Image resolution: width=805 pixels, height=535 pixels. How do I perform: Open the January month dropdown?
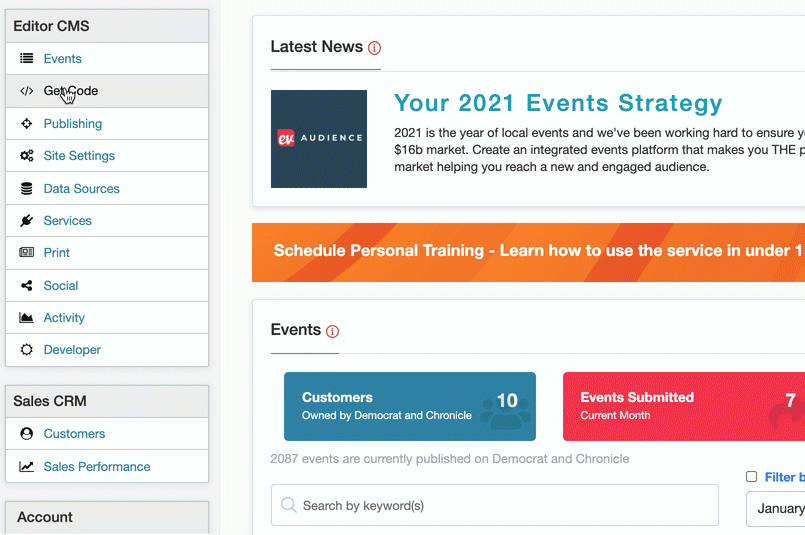point(776,509)
